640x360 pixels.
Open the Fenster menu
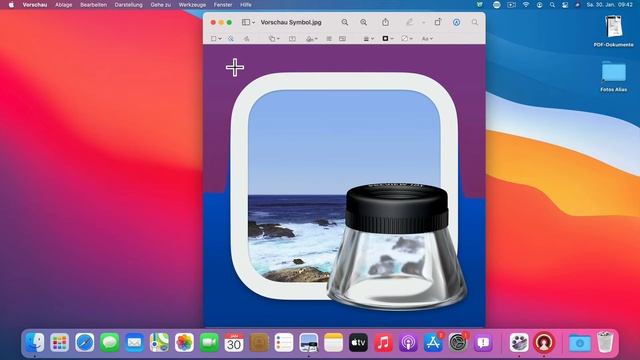pos(223,5)
